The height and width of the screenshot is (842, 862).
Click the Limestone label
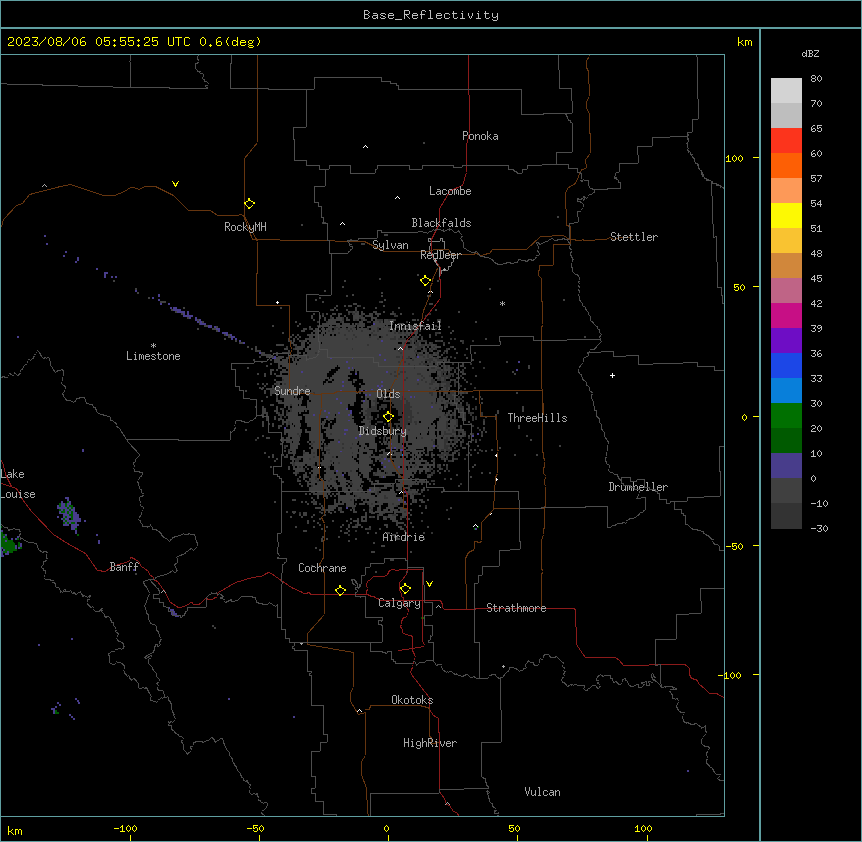[153, 356]
